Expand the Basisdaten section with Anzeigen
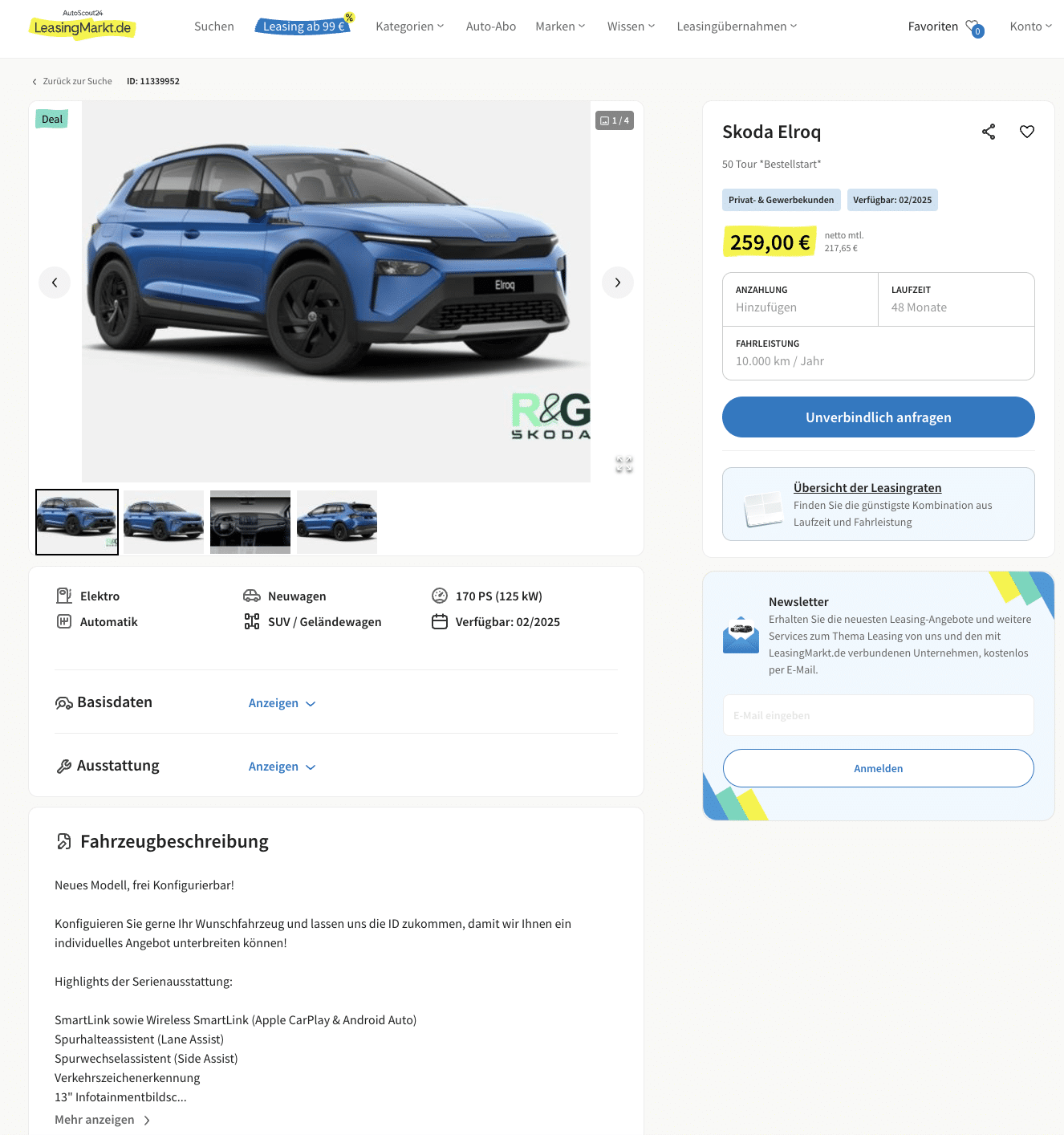Viewport: 1064px width, 1135px height. click(282, 703)
